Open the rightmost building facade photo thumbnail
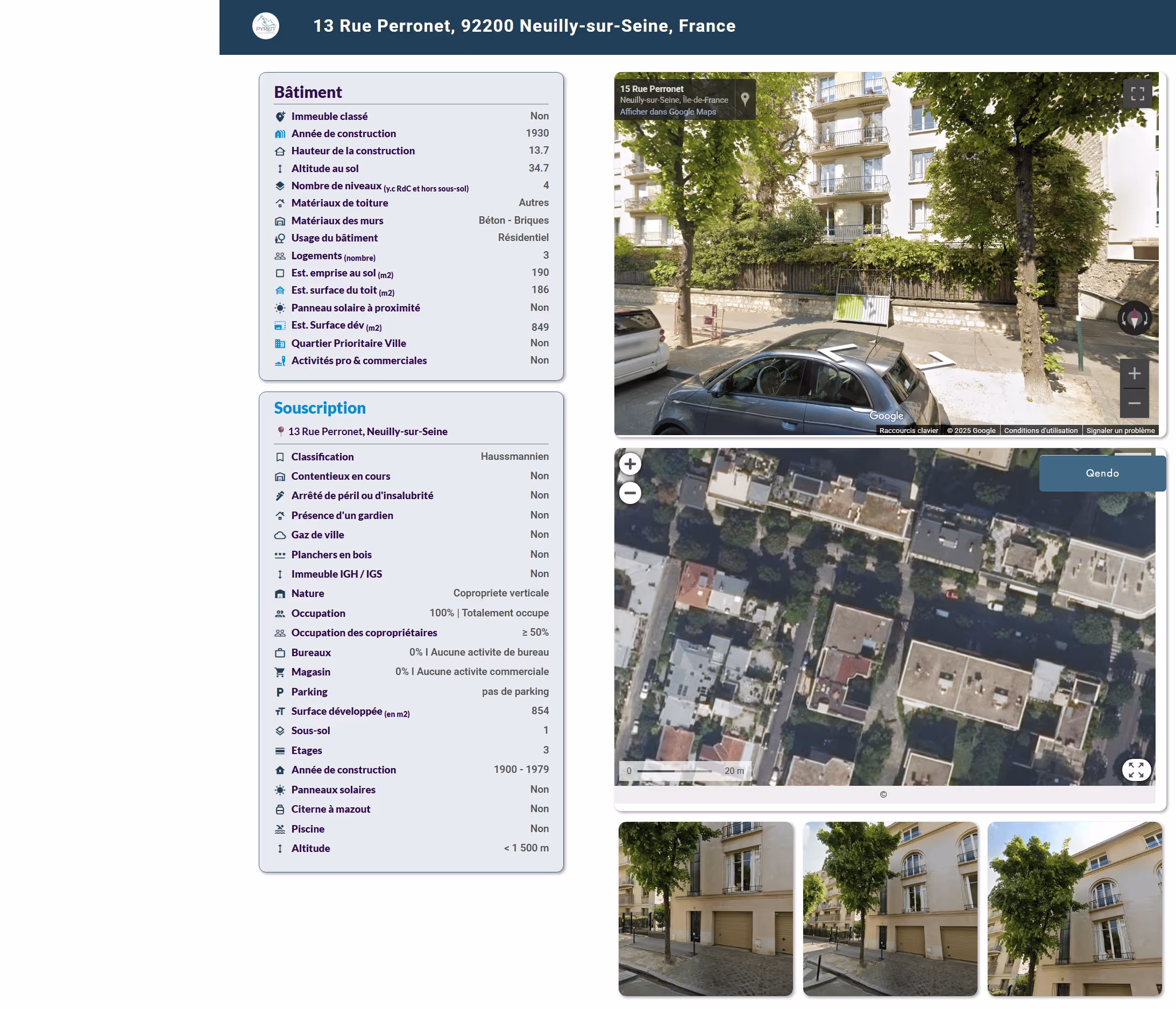This screenshot has height=1009, width=1176. 1075,910
